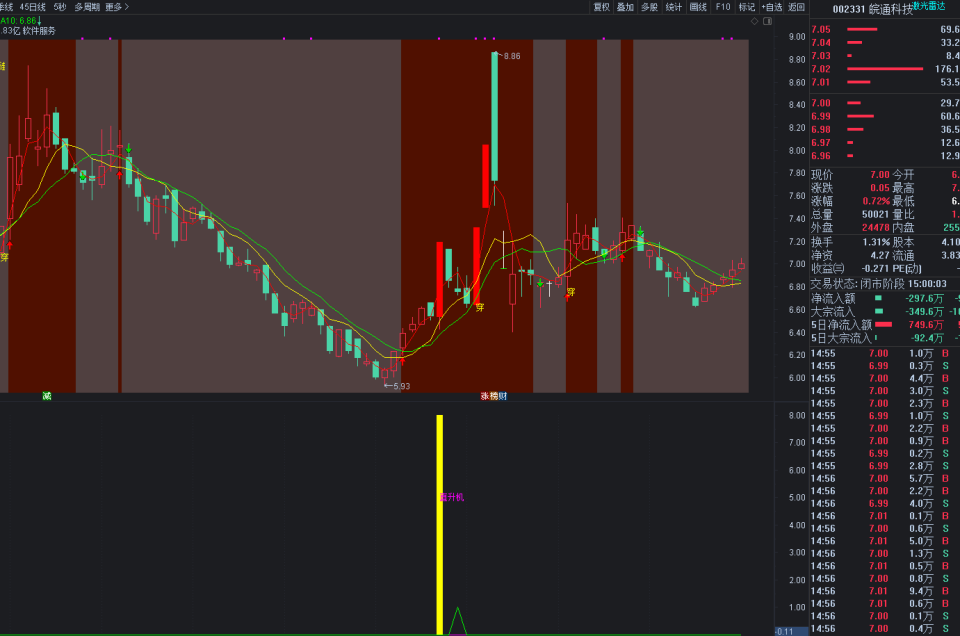Open the 统计 statistics tool
The height and width of the screenshot is (636, 960).
coord(673,7)
